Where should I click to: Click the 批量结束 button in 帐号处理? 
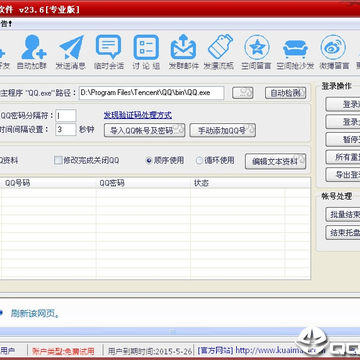tap(343, 214)
